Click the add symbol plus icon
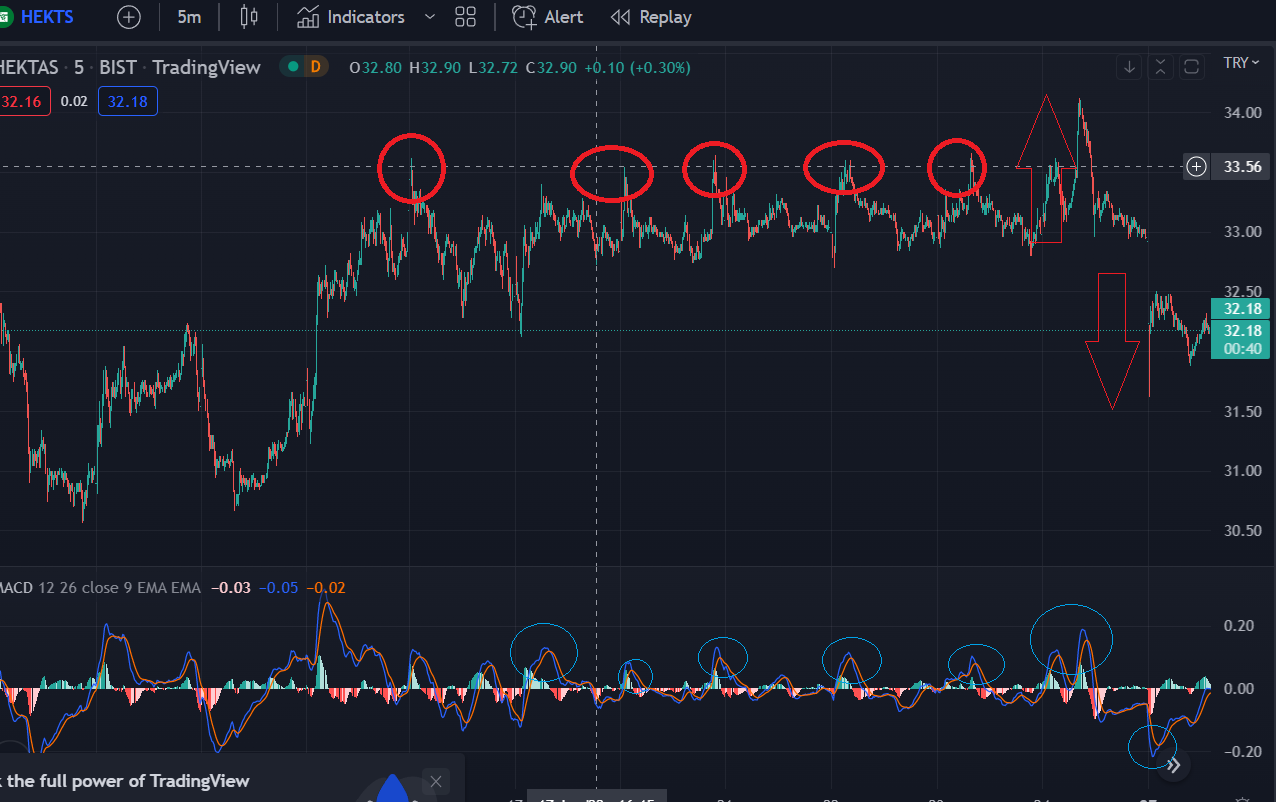The image size is (1276, 802). [x=129, y=17]
